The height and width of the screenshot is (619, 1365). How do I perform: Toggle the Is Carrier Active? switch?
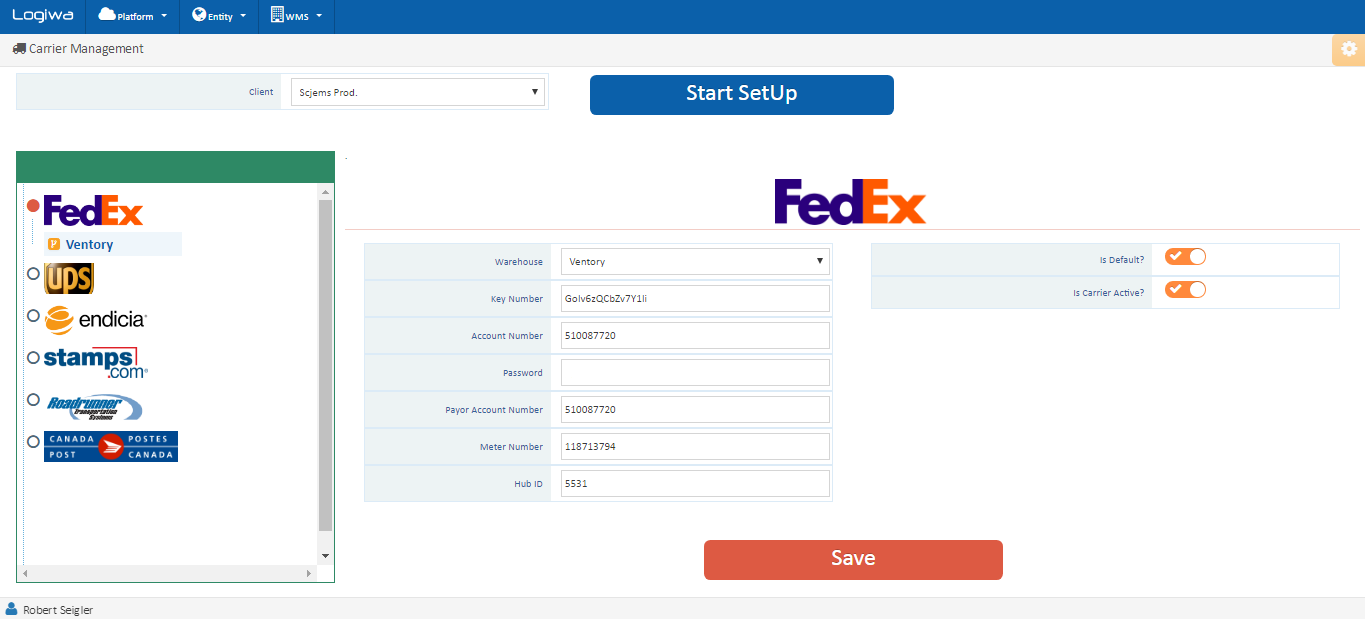(x=1185, y=290)
